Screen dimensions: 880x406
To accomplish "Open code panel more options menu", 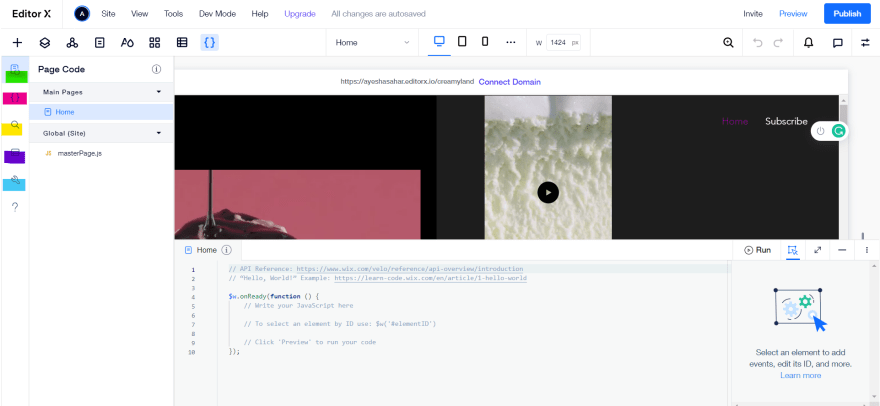I will (867, 250).
